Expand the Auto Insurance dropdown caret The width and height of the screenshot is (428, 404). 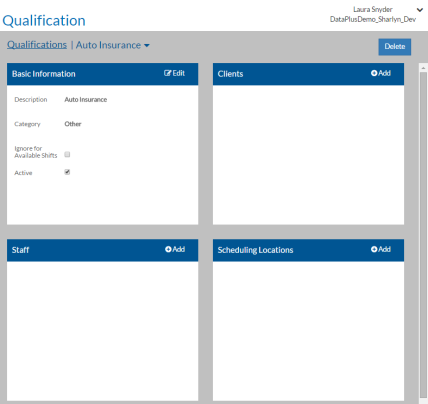point(147,46)
